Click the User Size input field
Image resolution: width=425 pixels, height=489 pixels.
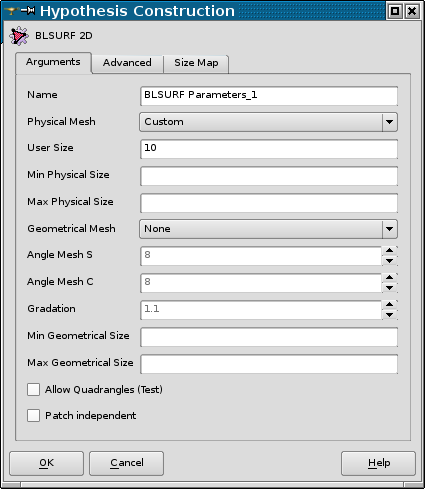click(269, 149)
